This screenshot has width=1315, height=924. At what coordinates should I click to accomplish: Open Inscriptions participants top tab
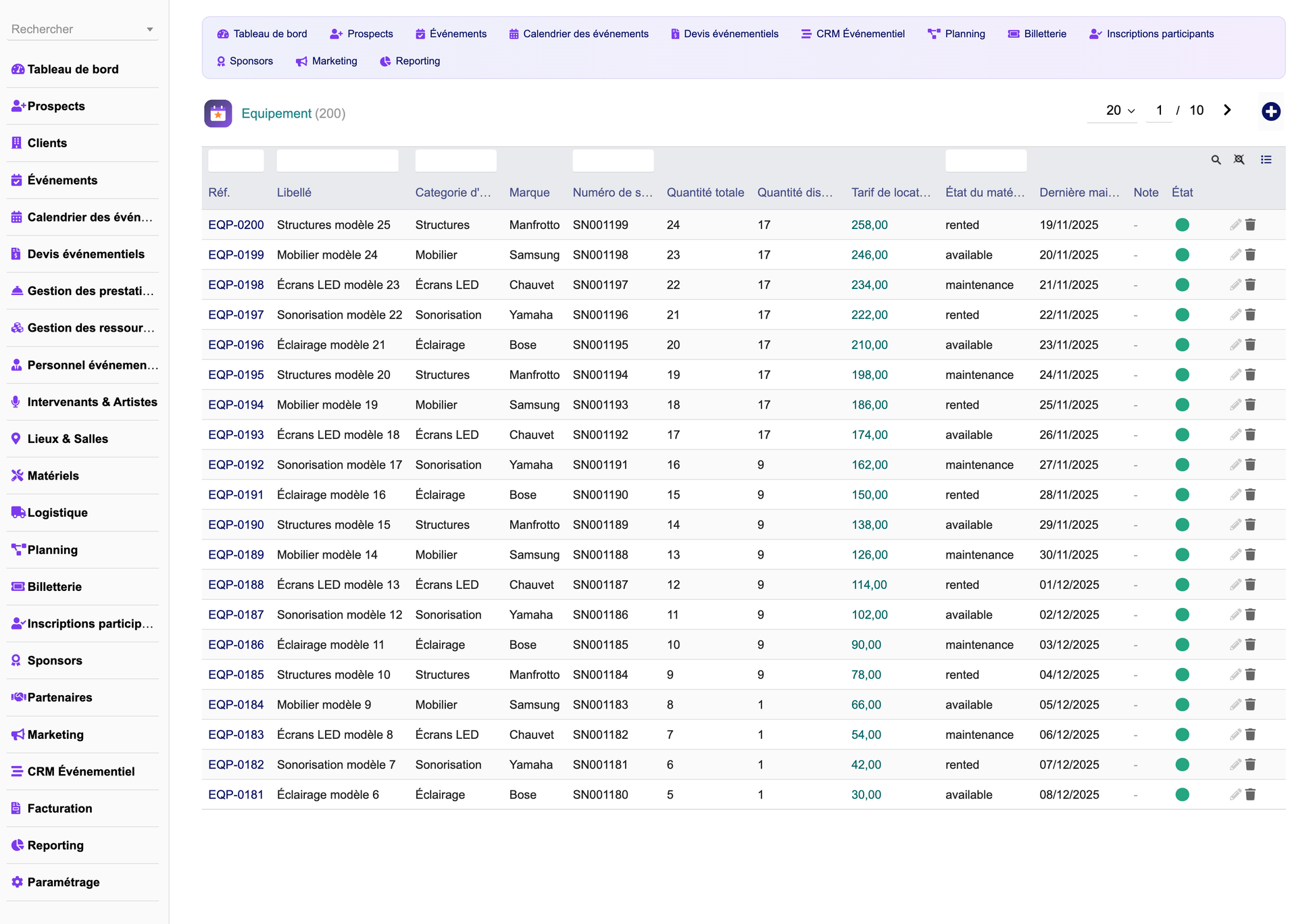[x=1151, y=34]
